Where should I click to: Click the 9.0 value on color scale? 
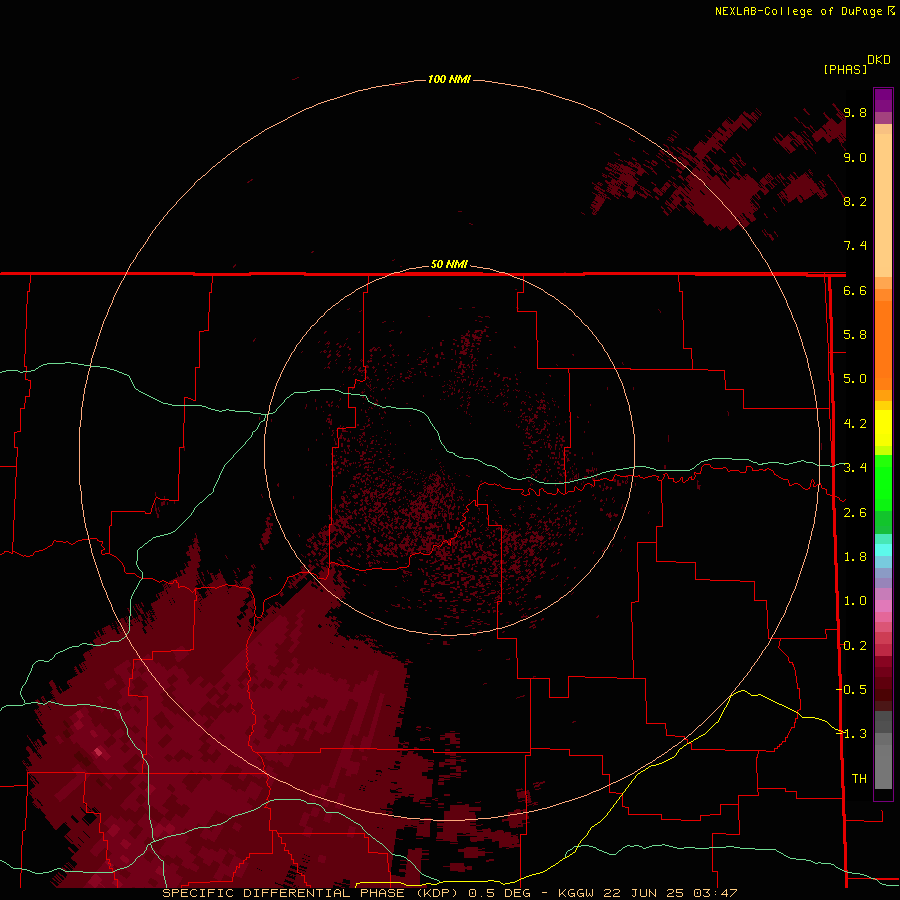click(x=855, y=157)
